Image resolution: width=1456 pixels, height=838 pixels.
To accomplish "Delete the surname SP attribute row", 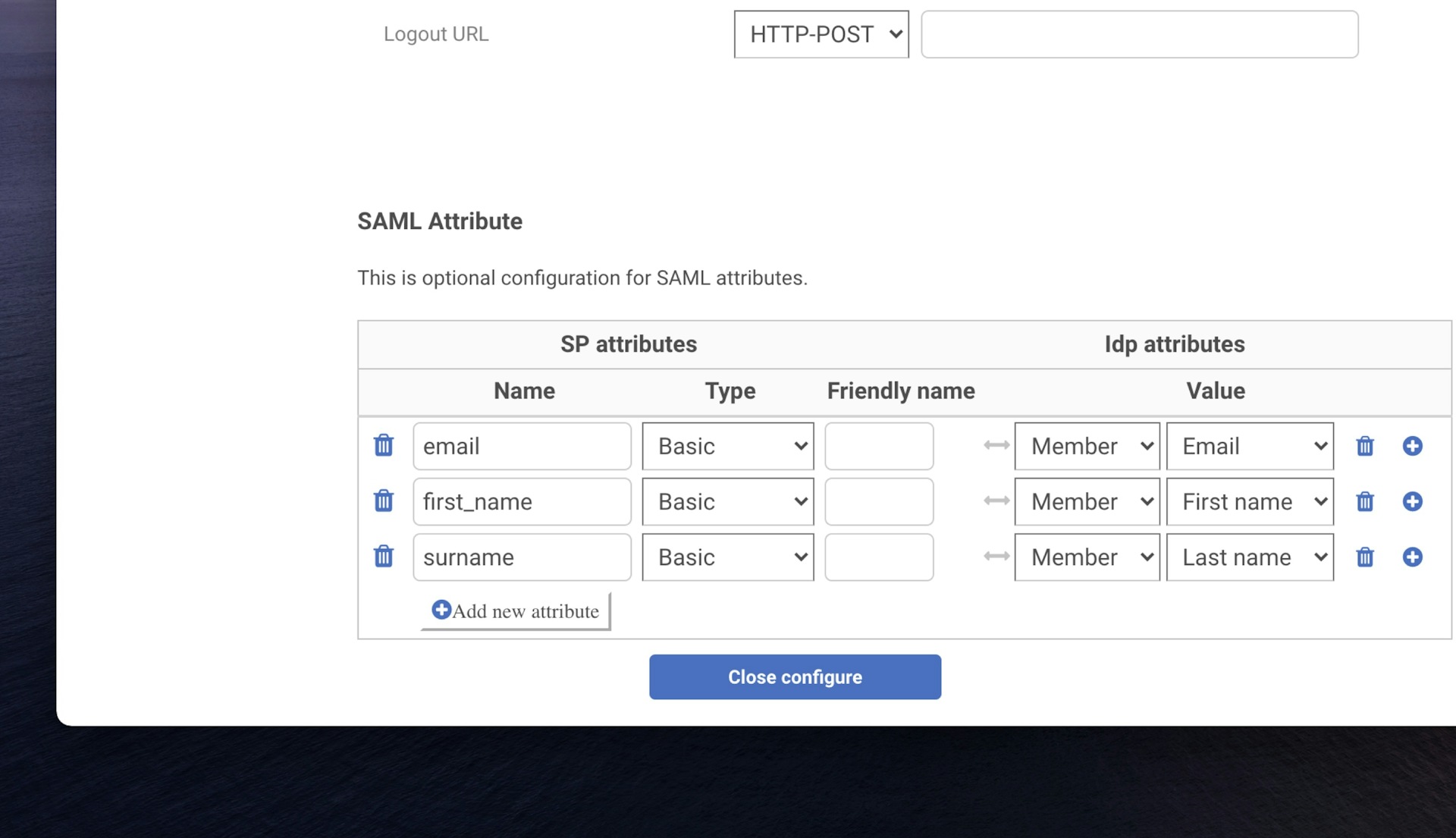I will (384, 557).
